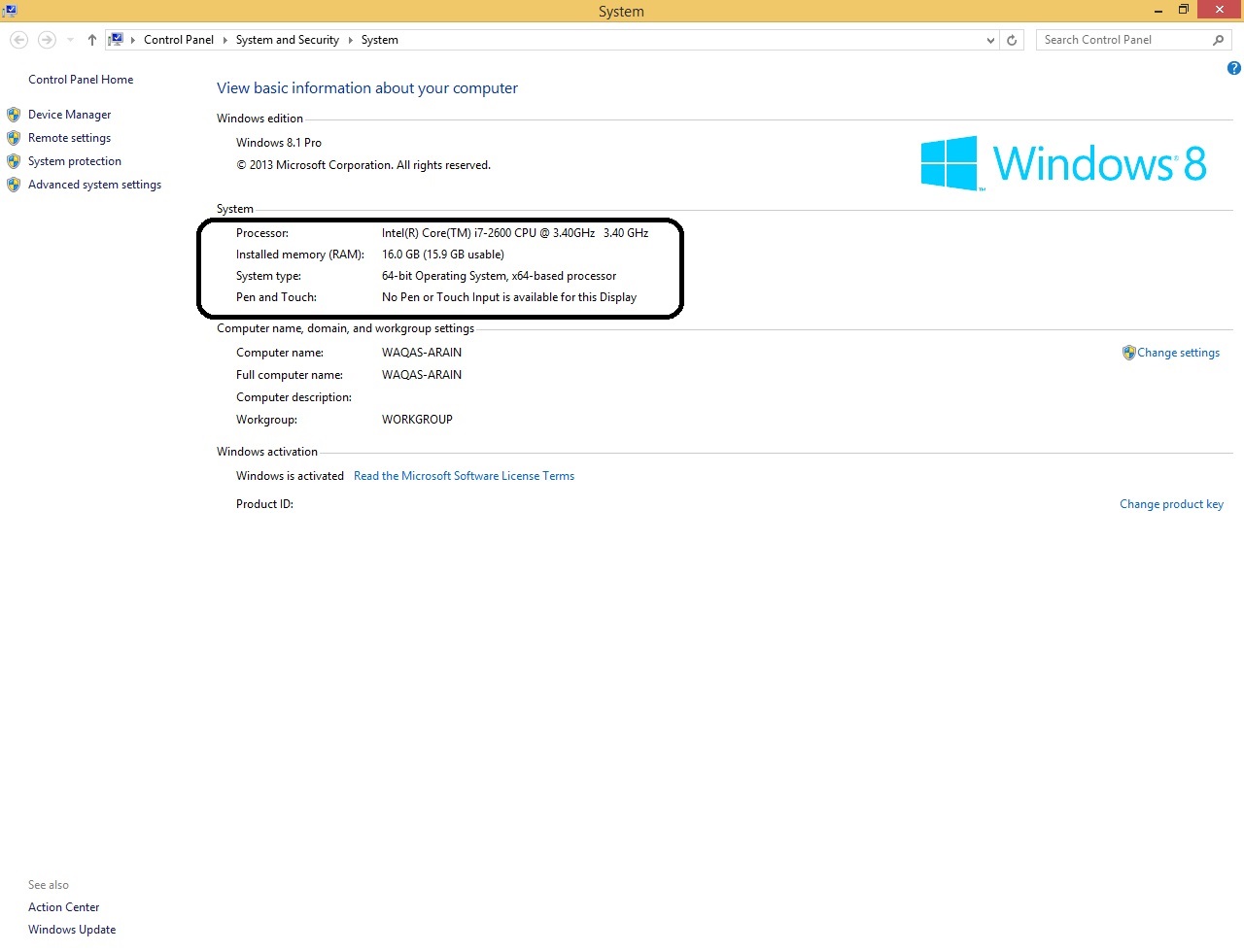Open Action Center under See also
Screen dimensions: 1244x952
coord(64,907)
